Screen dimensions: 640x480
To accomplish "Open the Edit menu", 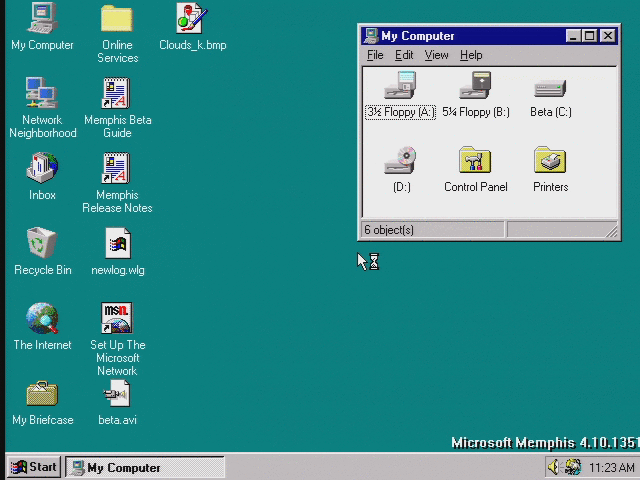I will 404,55.
